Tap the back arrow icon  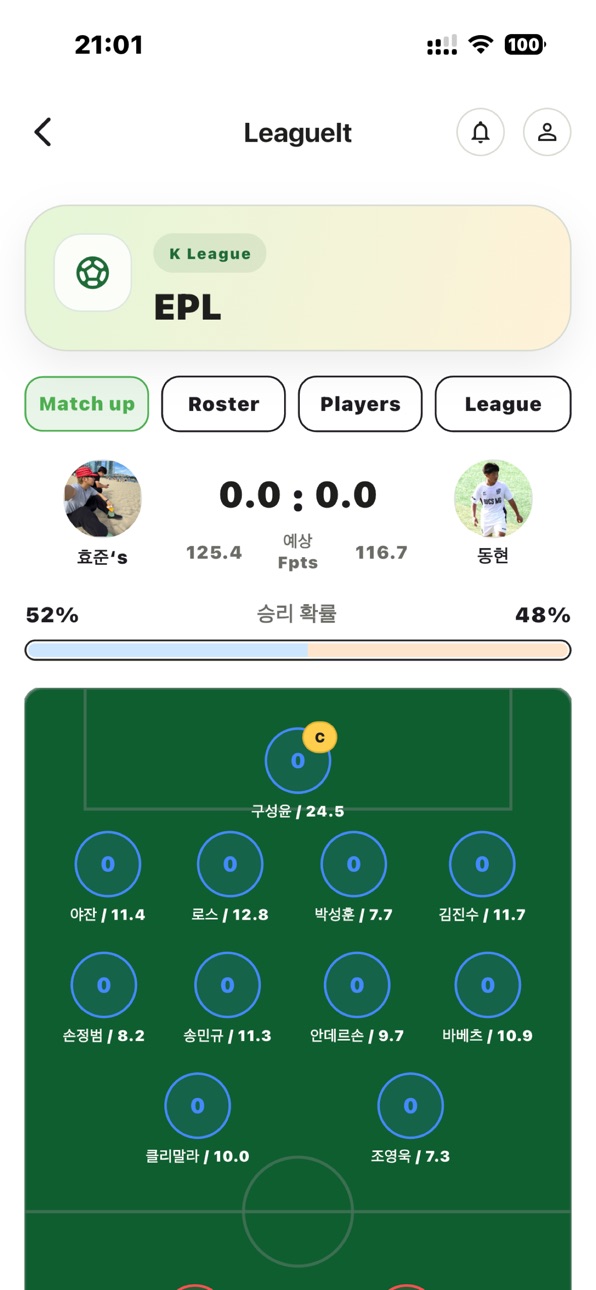pos(42,132)
